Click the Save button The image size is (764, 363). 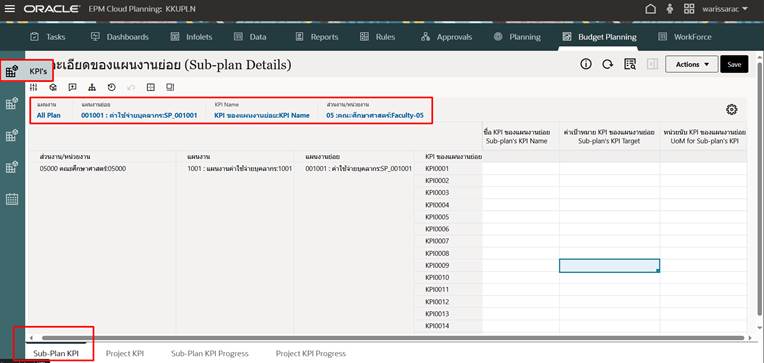pyautogui.click(x=734, y=64)
